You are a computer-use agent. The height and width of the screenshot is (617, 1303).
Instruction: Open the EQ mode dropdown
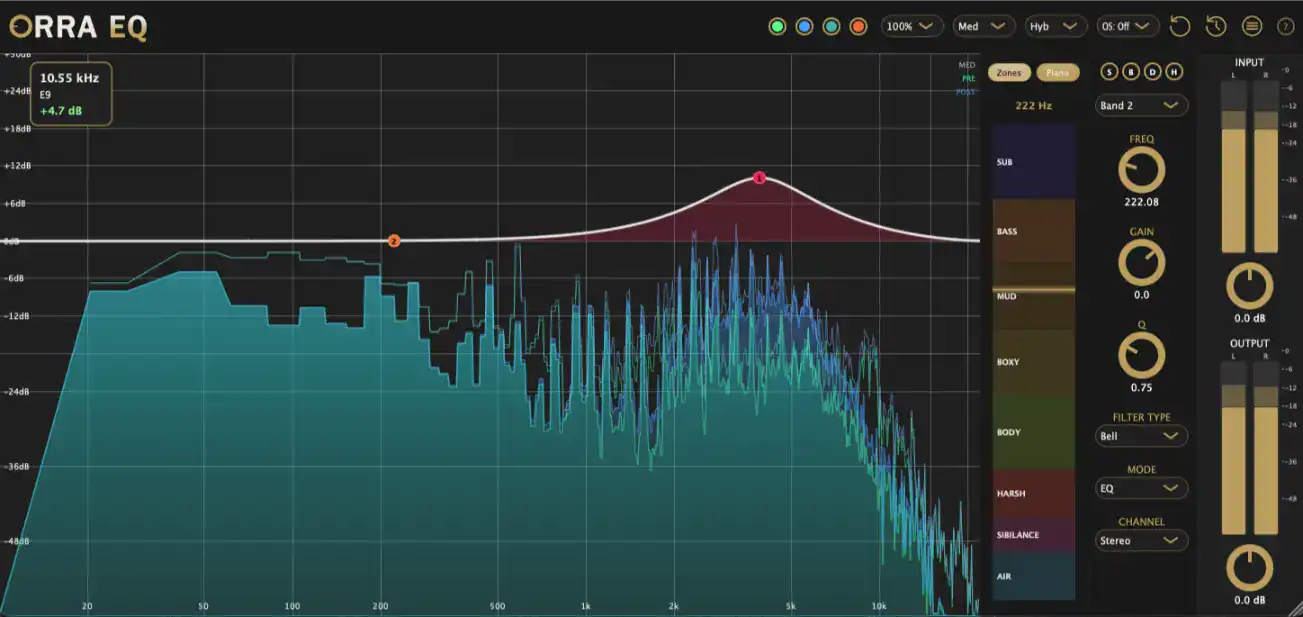1141,488
